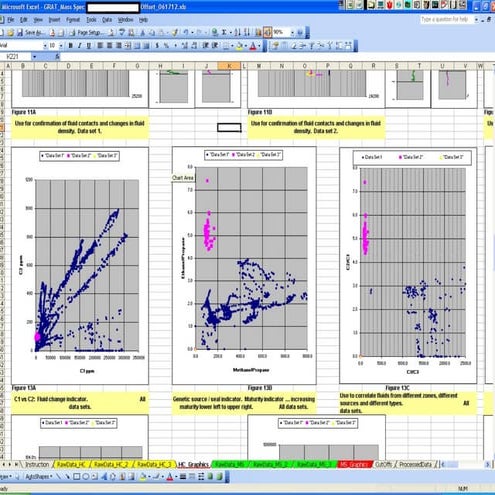Toggle the highlighted Drawing toolbar button
495x495 pixels.
click(x=268, y=32)
